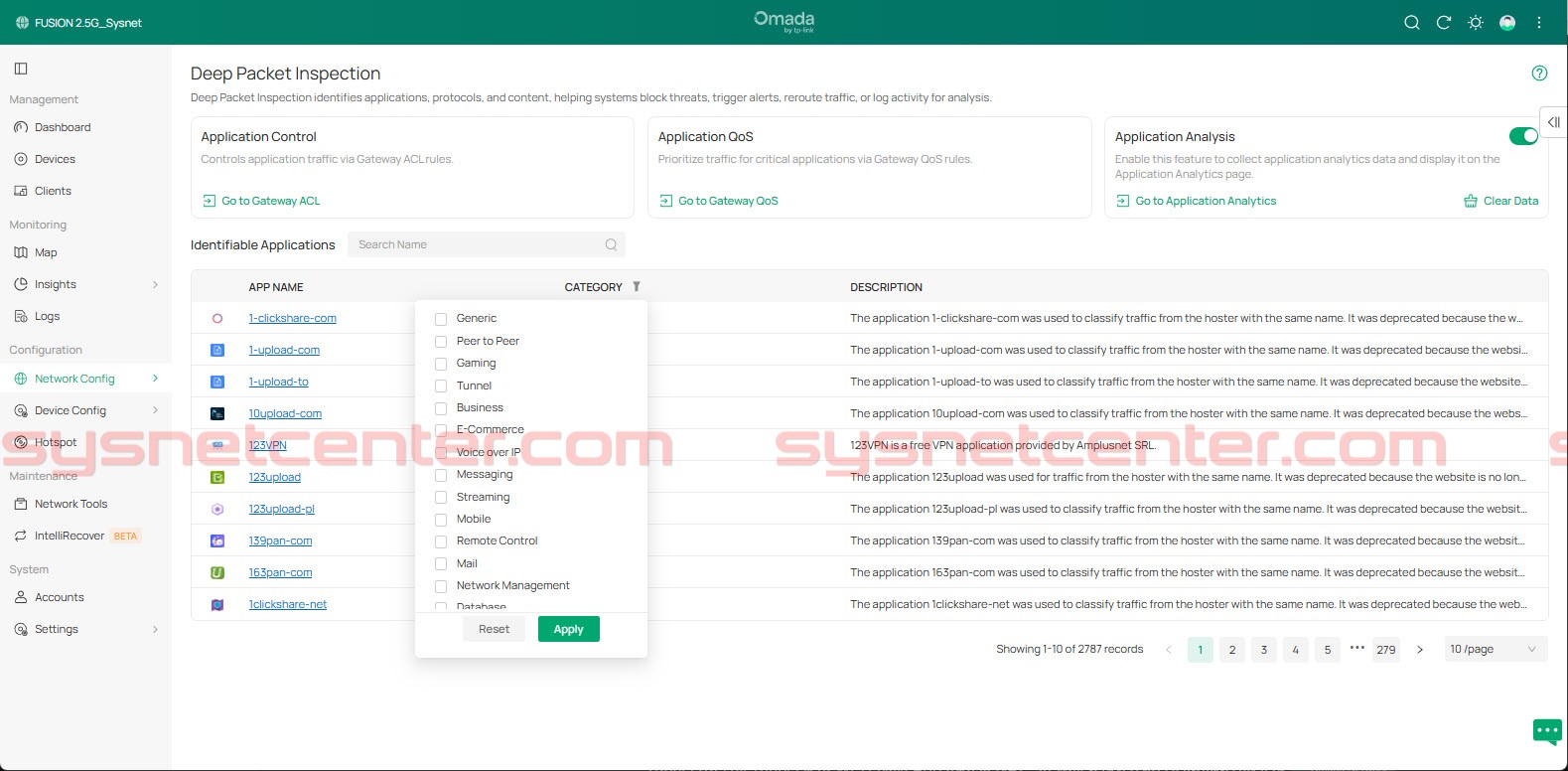Go to next page arrow
The height and width of the screenshot is (771, 1568).
tap(1420, 650)
